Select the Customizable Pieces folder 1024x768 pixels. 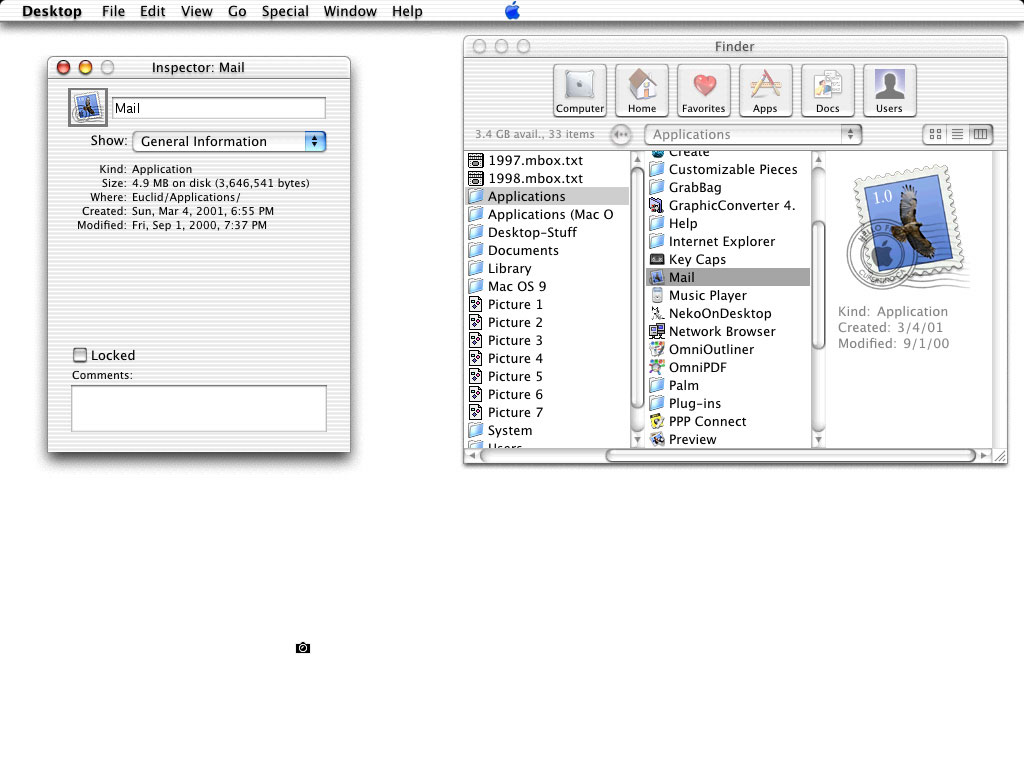click(x=728, y=170)
